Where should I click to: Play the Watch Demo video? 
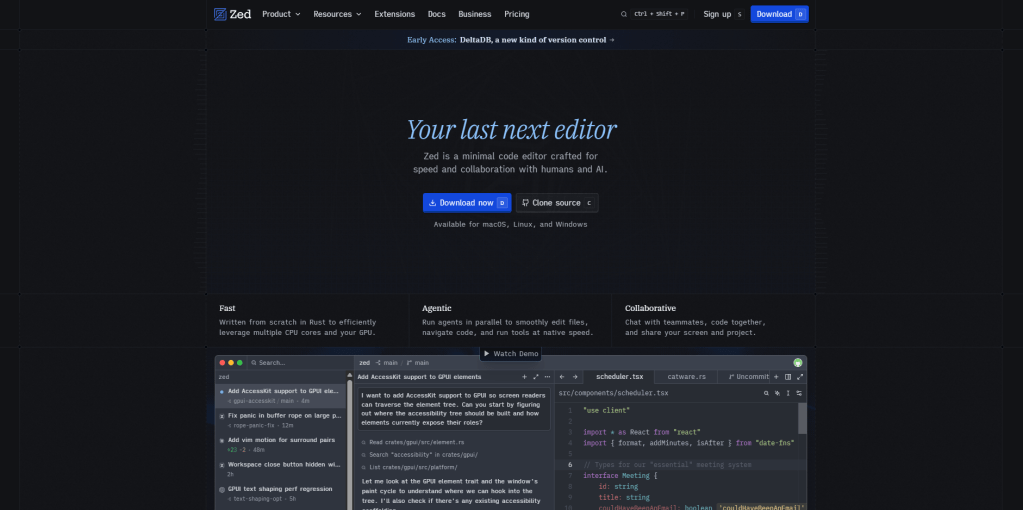pos(511,353)
